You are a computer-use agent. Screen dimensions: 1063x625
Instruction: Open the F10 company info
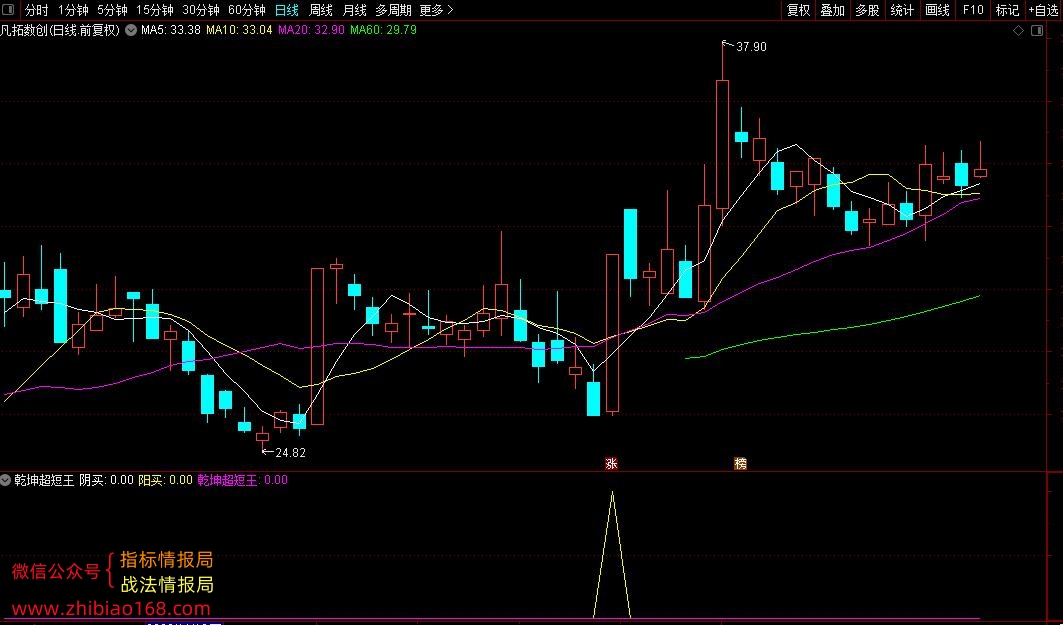(x=972, y=10)
